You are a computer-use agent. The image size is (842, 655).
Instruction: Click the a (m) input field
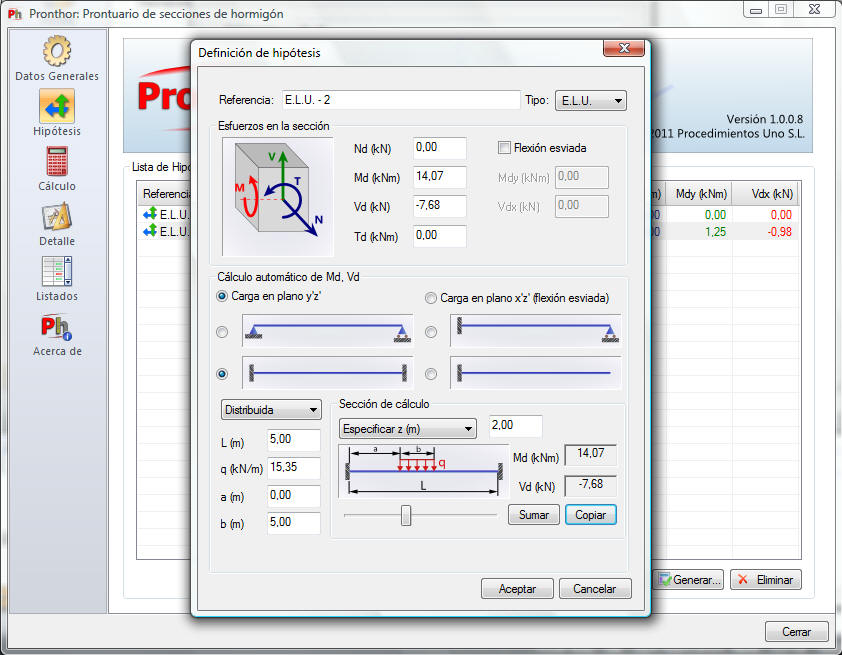pos(294,496)
